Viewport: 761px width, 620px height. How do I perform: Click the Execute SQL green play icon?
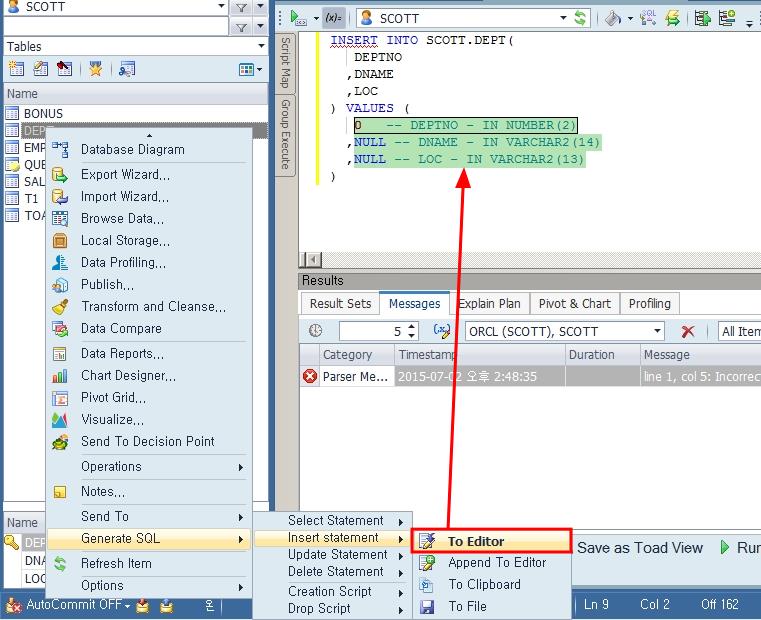[298, 18]
